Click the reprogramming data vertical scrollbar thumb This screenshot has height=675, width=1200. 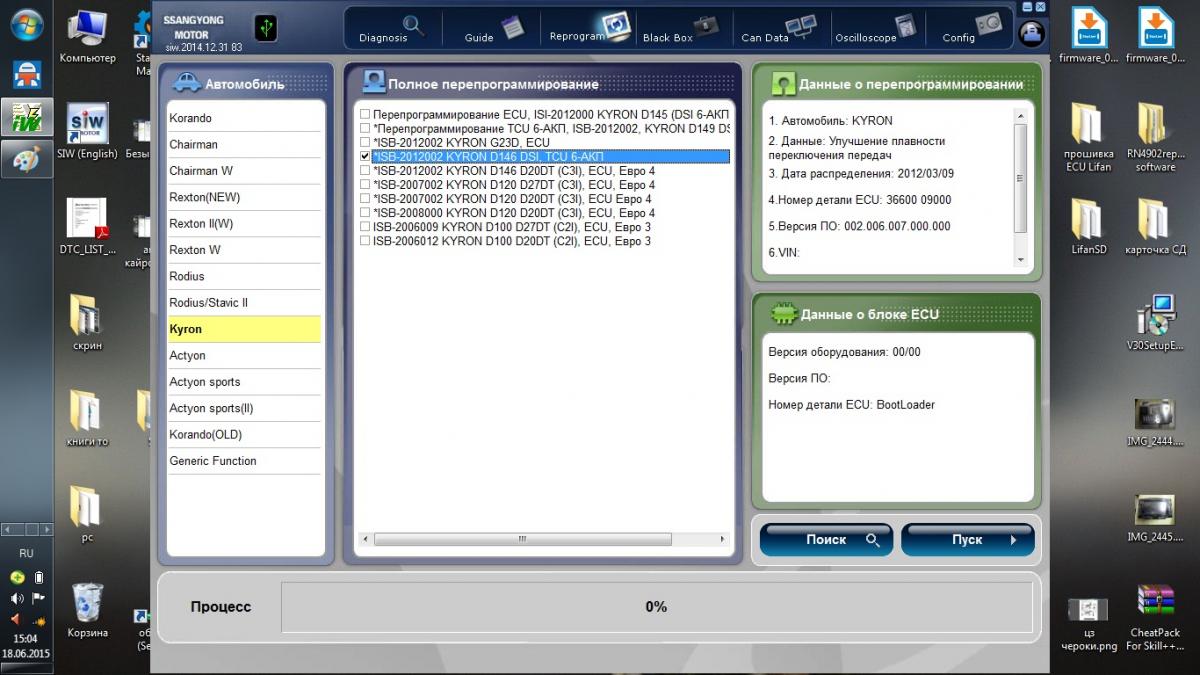(1020, 180)
